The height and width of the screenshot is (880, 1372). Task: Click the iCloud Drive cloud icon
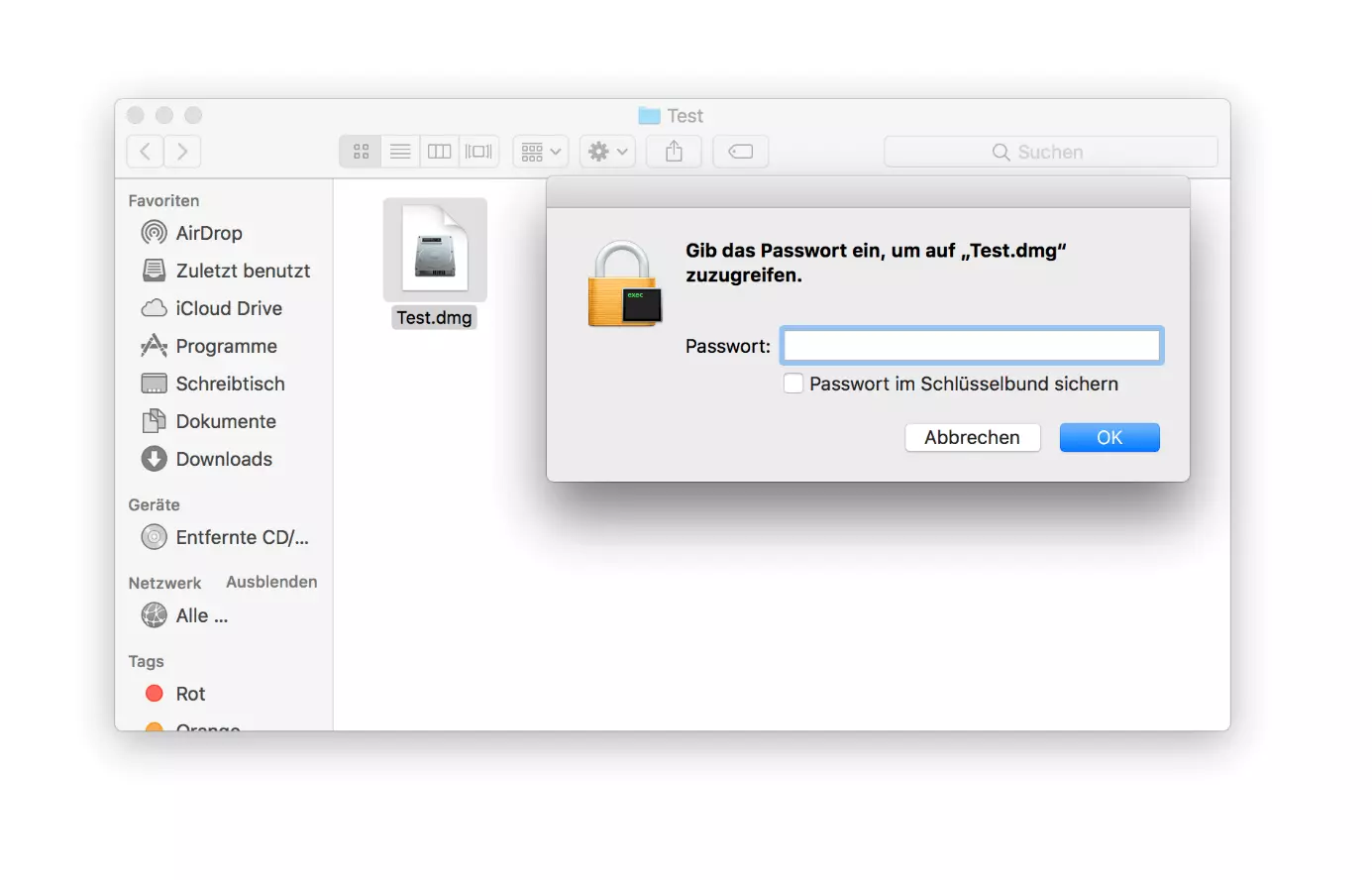coord(154,308)
